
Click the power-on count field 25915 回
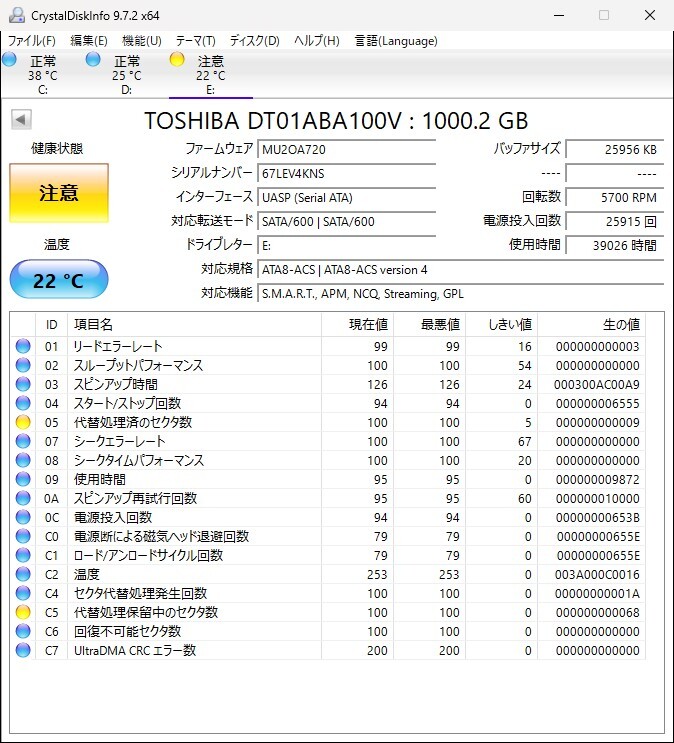(x=615, y=221)
